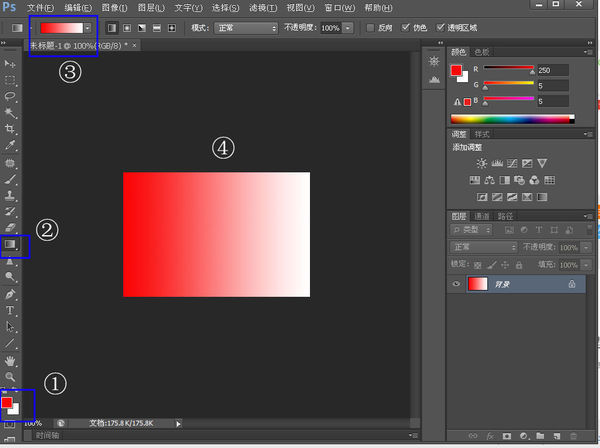Add a Gradient Map adjustment

(542, 197)
